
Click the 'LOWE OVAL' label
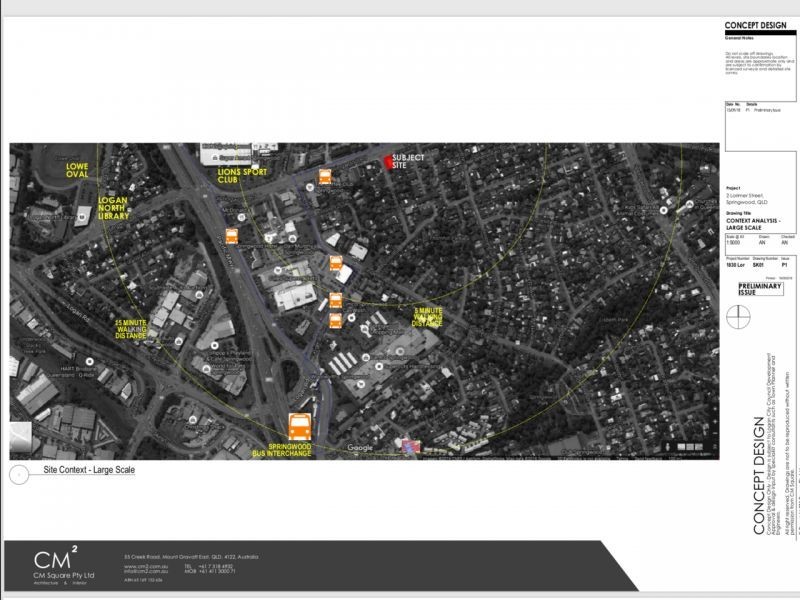click(77, 170)
